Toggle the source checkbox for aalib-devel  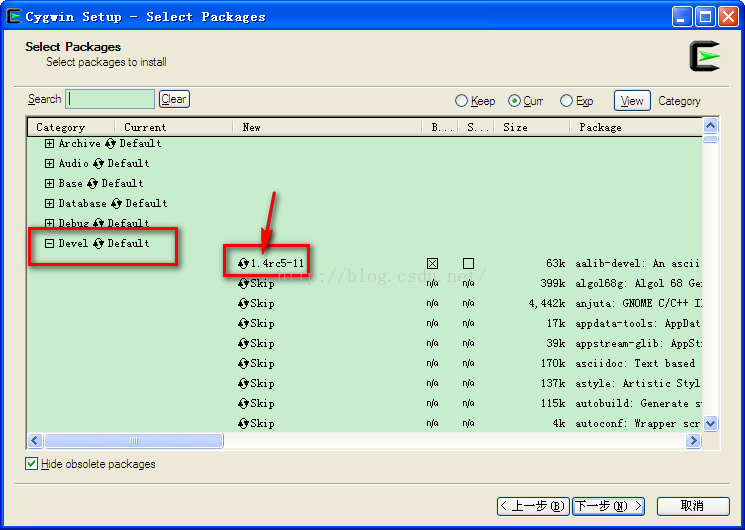[x=468, y=263]
